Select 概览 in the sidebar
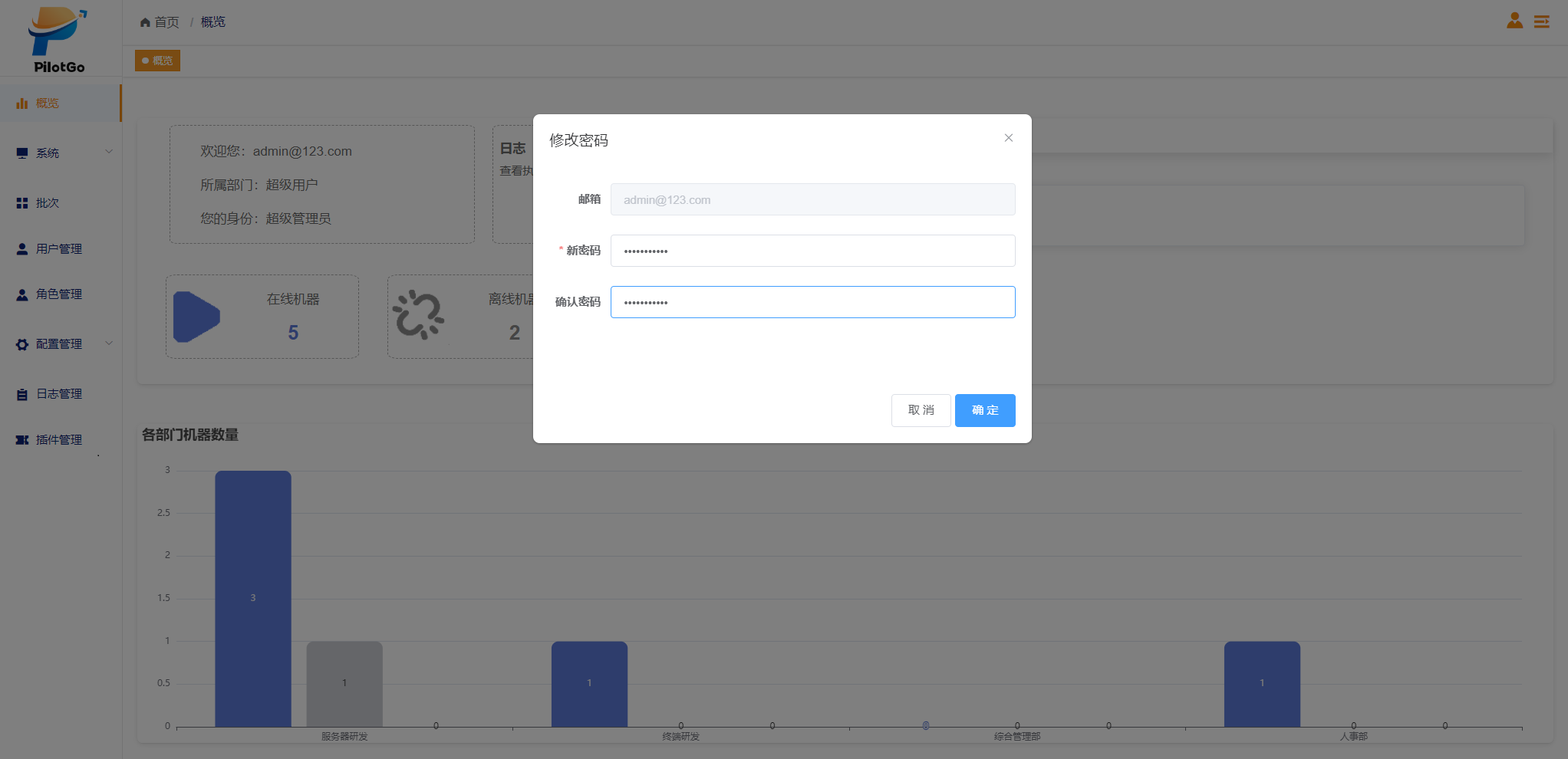 pyautogui.click(x=48, y=103)
